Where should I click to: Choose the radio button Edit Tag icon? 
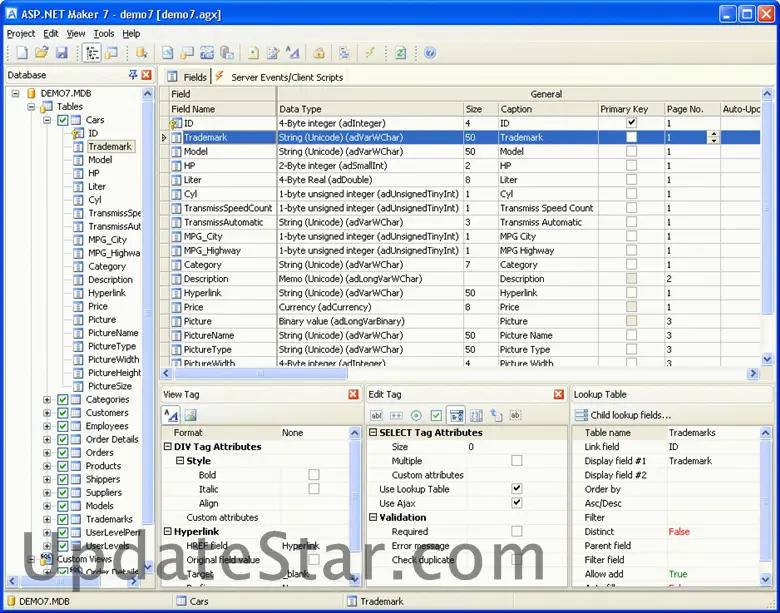click(416, 415)
